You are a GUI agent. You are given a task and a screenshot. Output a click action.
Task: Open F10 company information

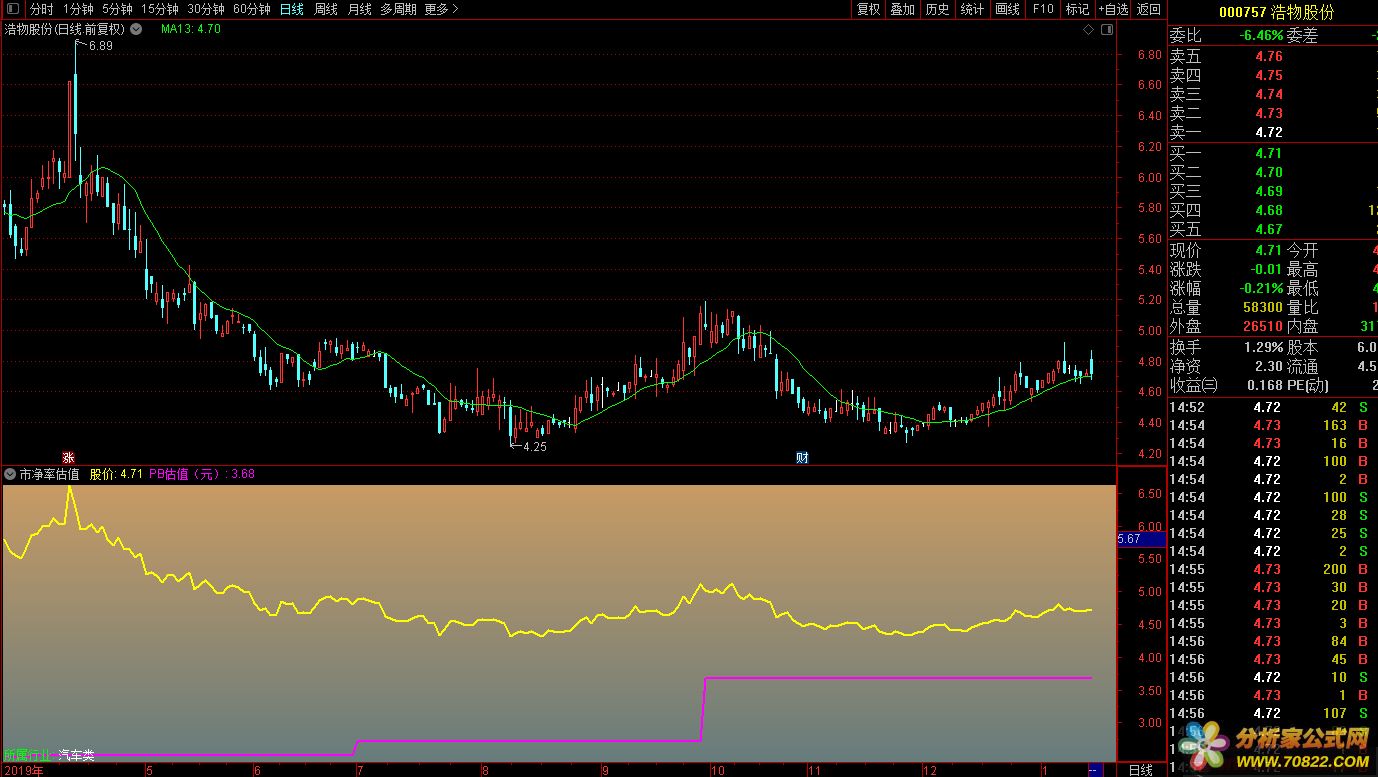click(x=1043, y=9)
